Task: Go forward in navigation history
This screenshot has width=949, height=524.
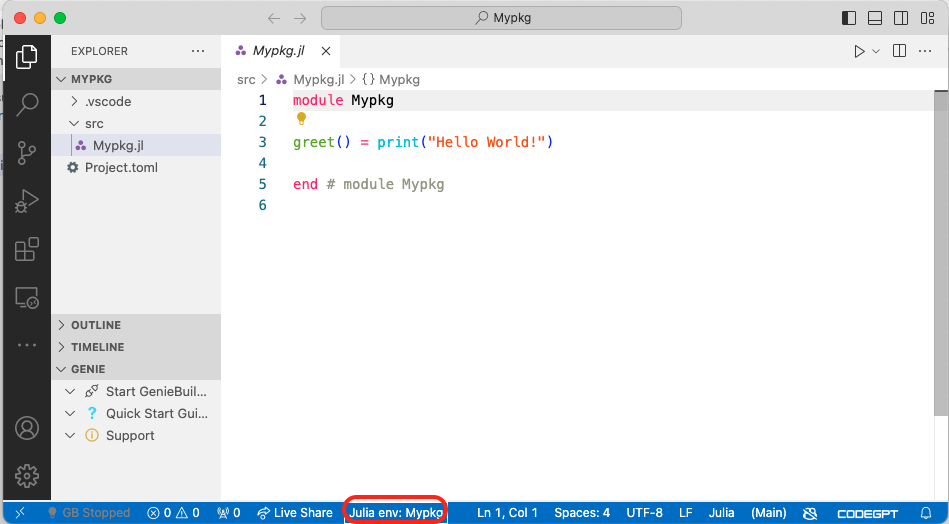Action: click(300, 18)
